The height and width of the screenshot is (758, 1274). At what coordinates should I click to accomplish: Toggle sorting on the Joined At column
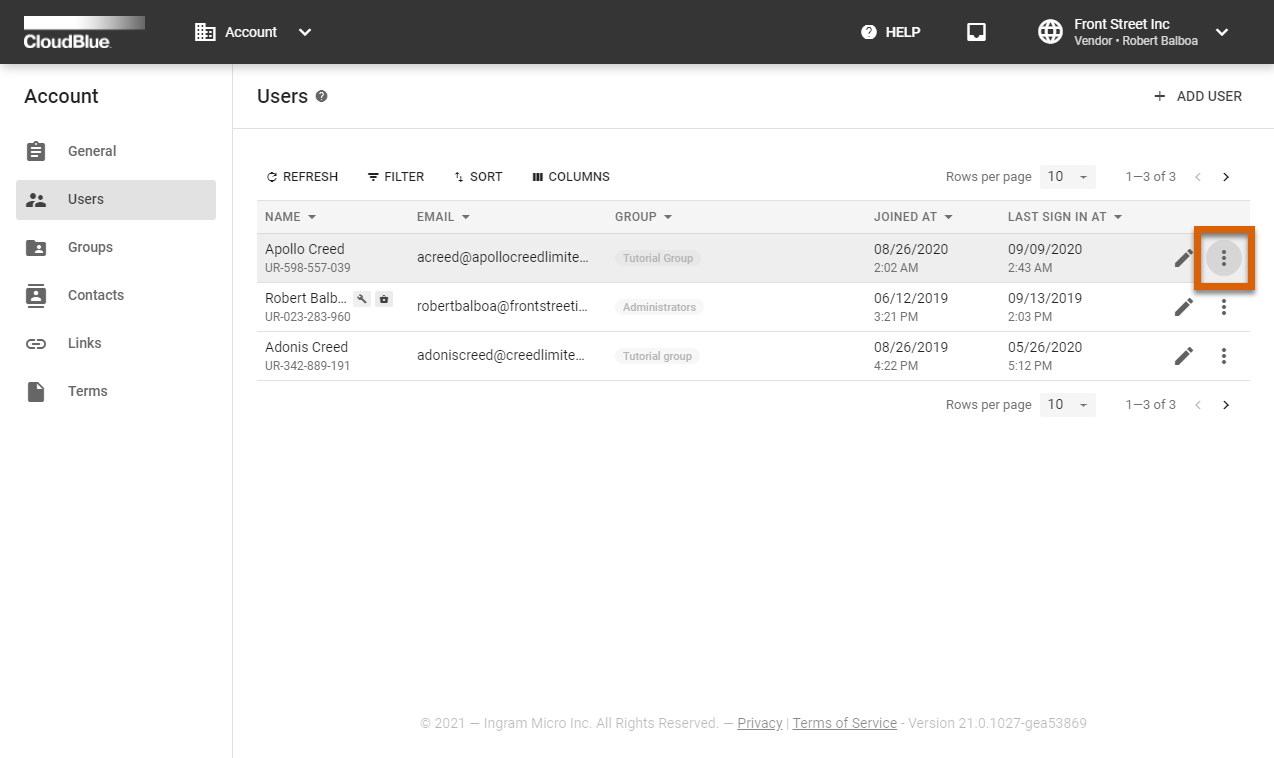coord(913,216)
